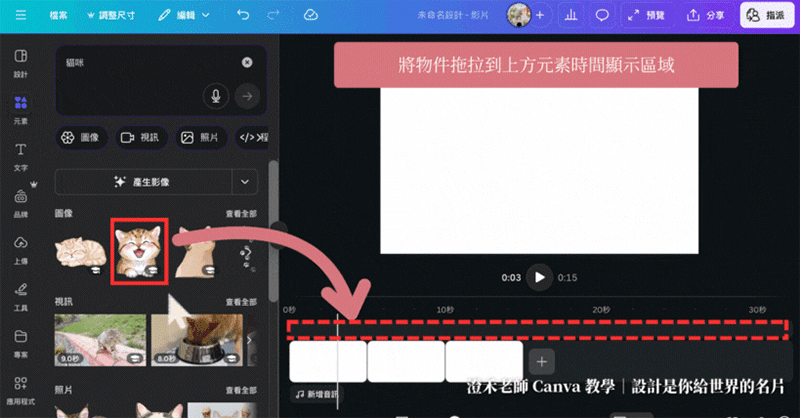Filter results by code chip
Viewport: 800px width, 418px height.
pyautogui.click(x=253, y=137)
